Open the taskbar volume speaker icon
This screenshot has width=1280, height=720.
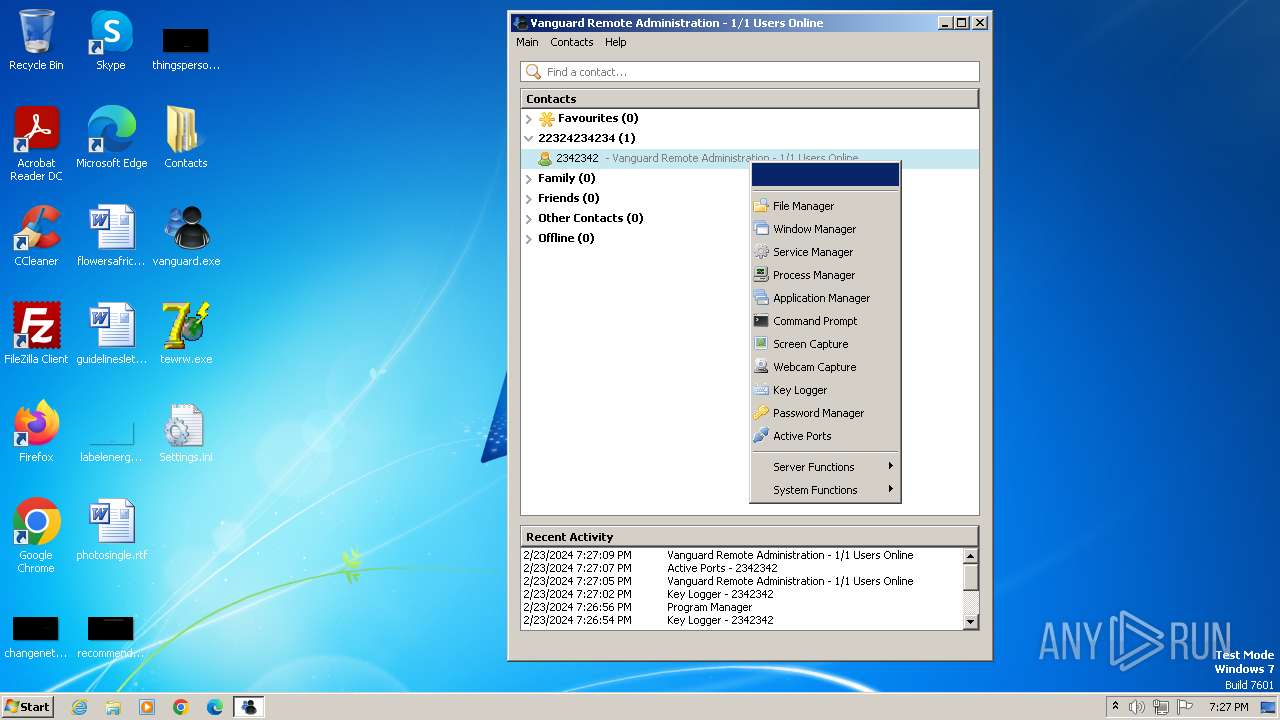(x=1137, y=707)
